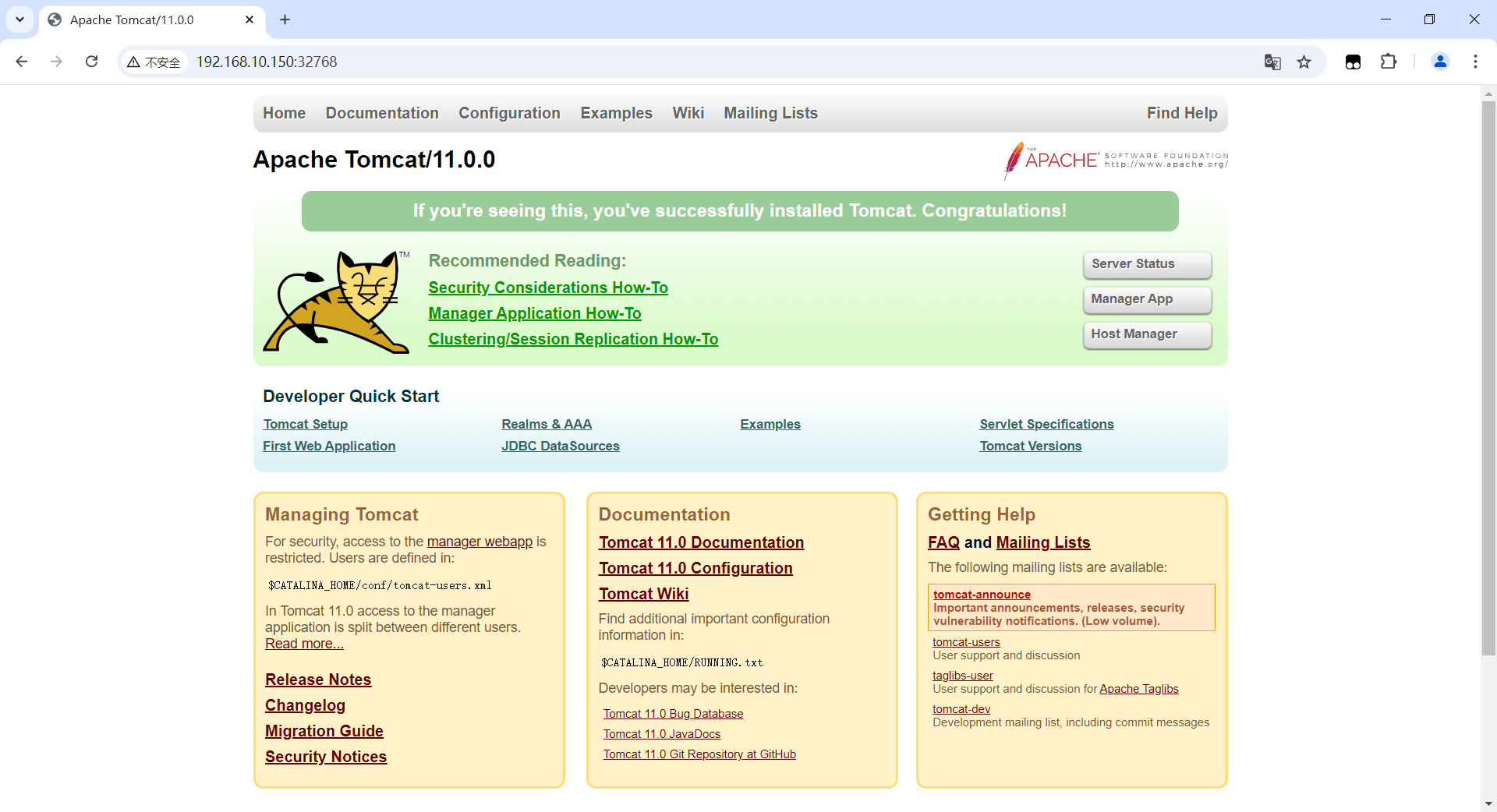Open the user profile icon
The width and height of the screenshot is (1497, 812).
coord(1440,62)
